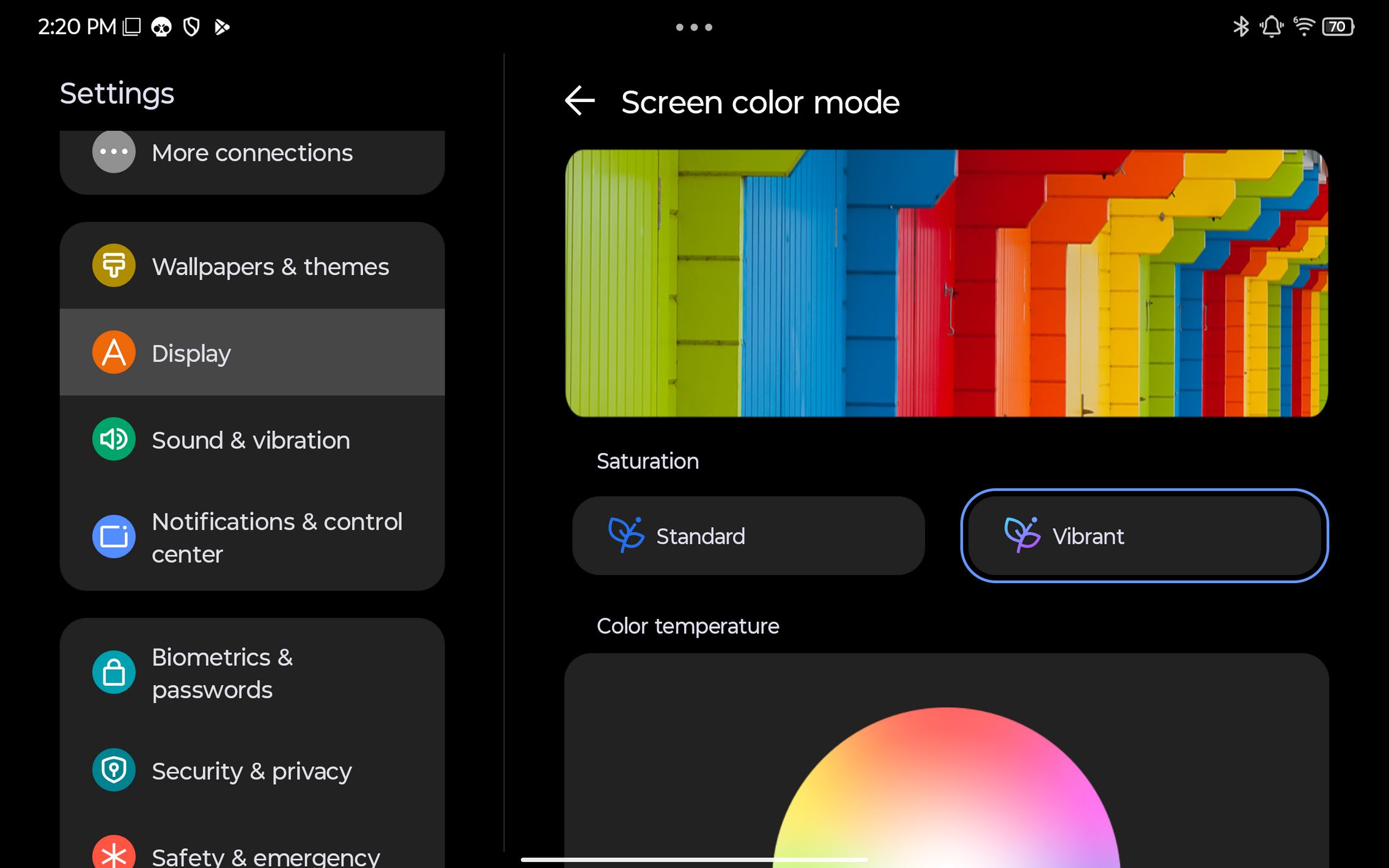The height and width of the screenshot is (868, 1389).
Task: Tap the three-dot handle at top center
Action: coord(694,28)
